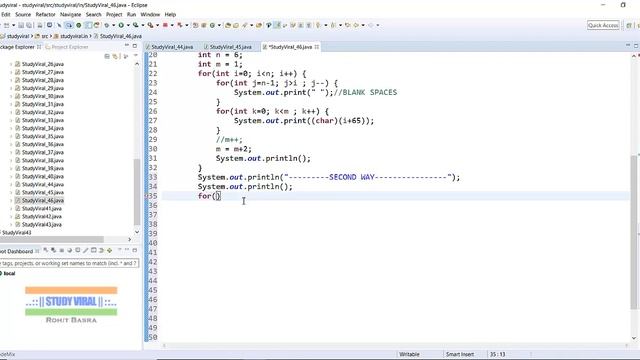Click the New Java Class green icon

(212, 25)
